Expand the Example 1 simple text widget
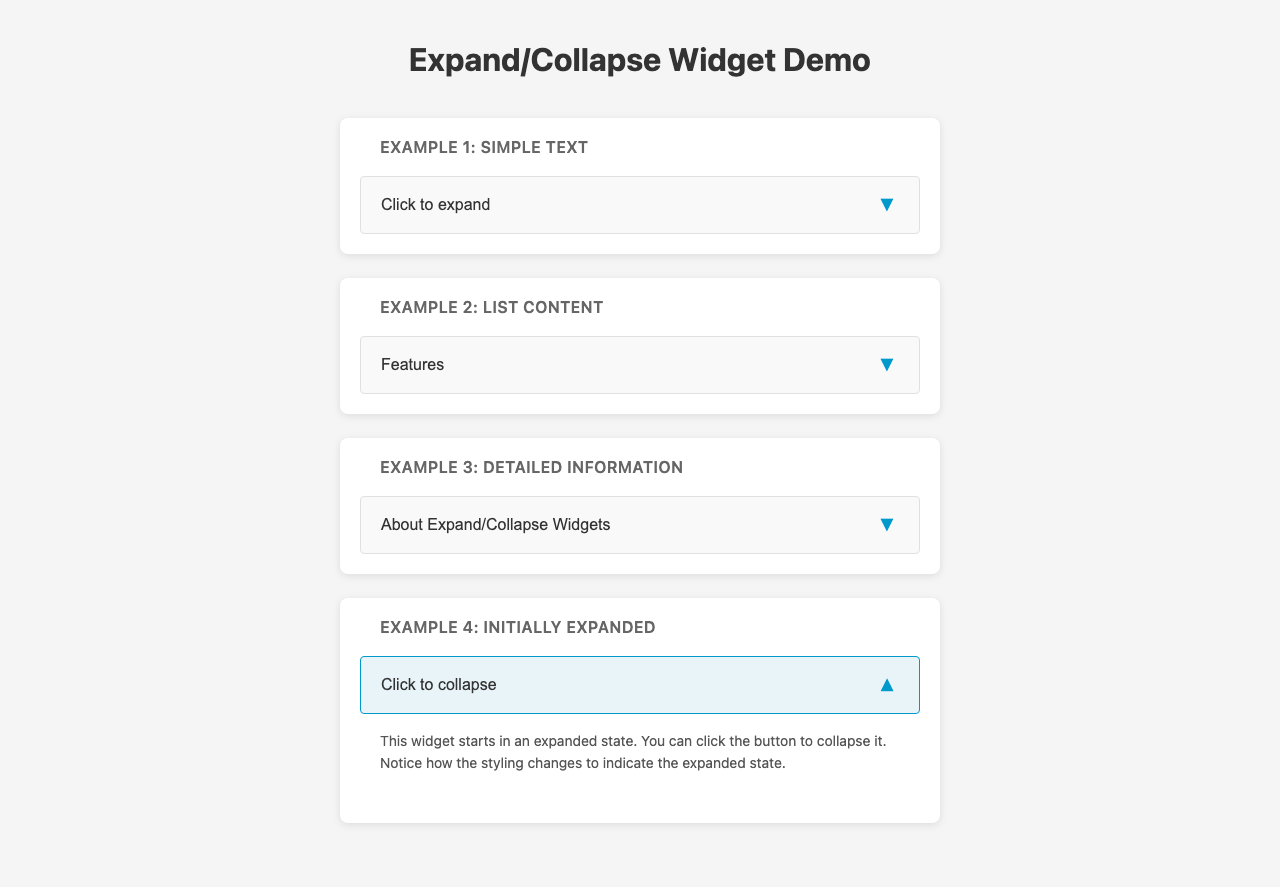Viewport: 1280px width, 887px height. (639, 205)
